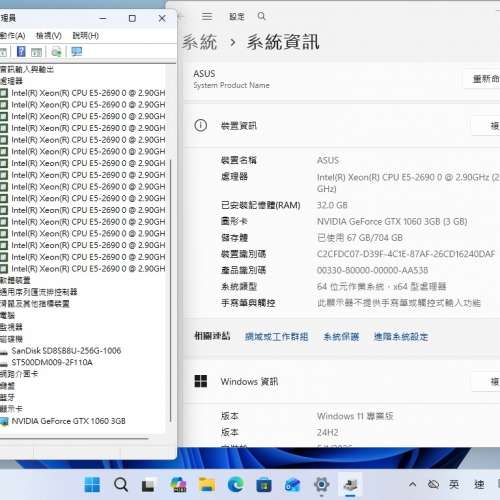
Task: Show hidden system tray icons
Action: pos(412,484)
